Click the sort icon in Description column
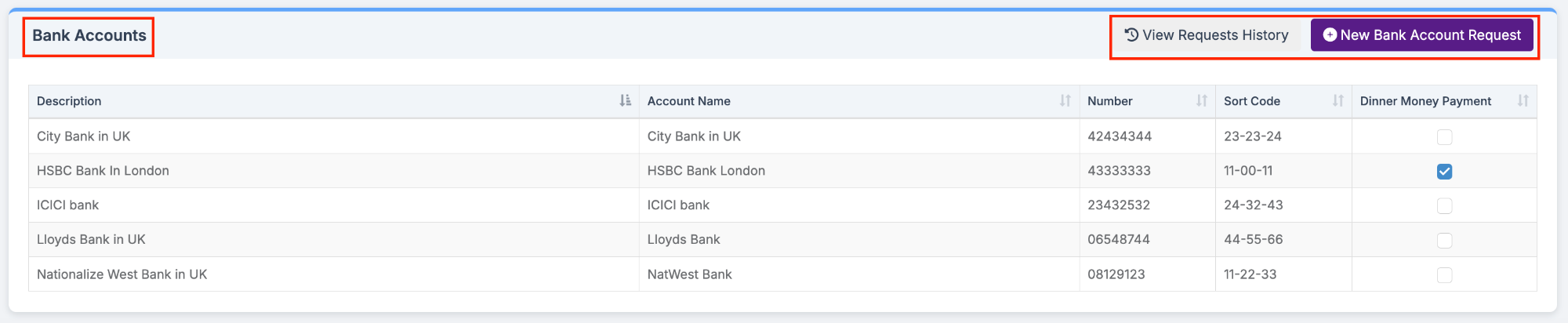The height and width of the screenshot is (323, 1568). pos(625,100)
